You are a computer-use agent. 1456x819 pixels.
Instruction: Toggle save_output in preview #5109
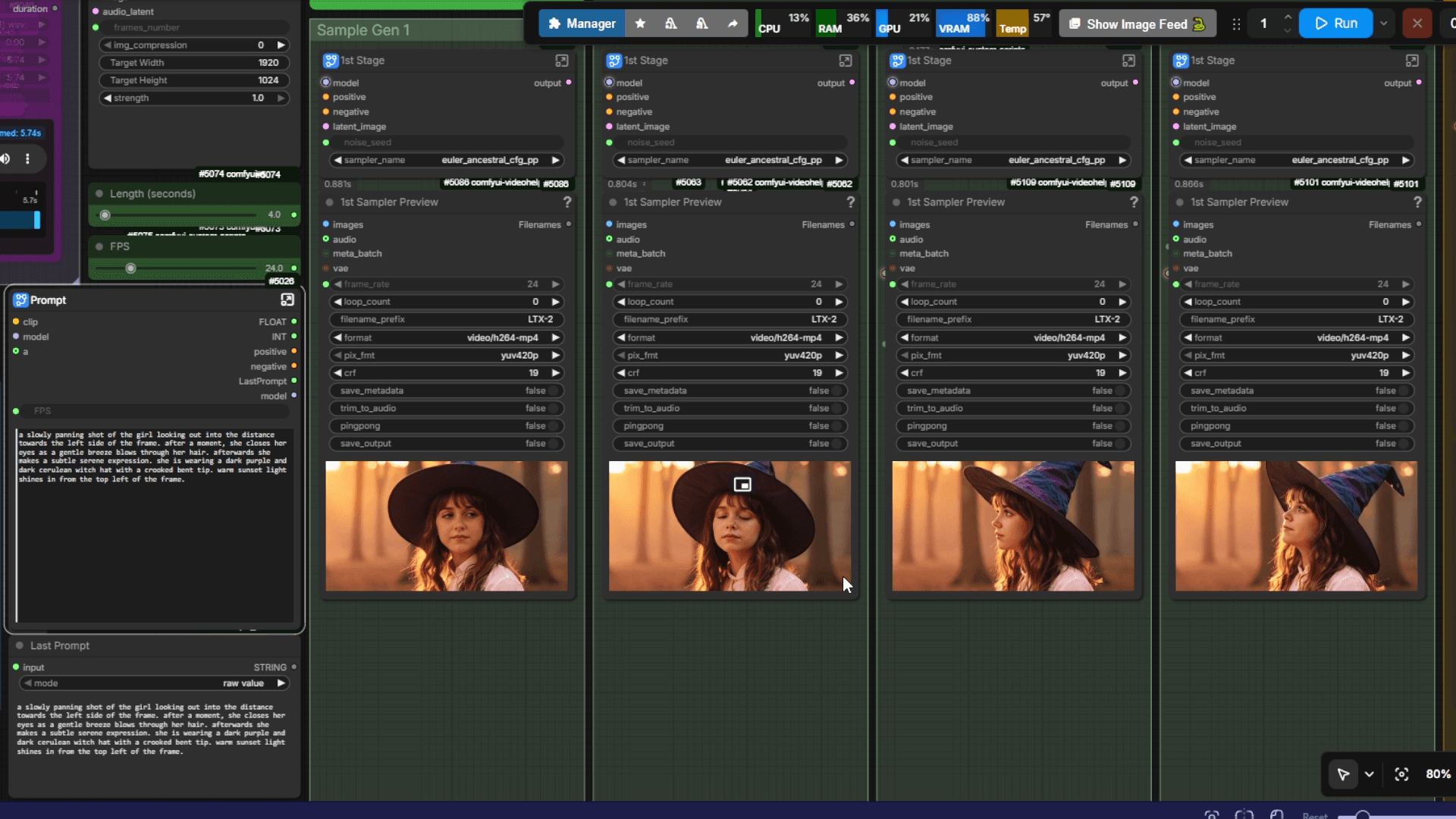(x=1015, y=444)
